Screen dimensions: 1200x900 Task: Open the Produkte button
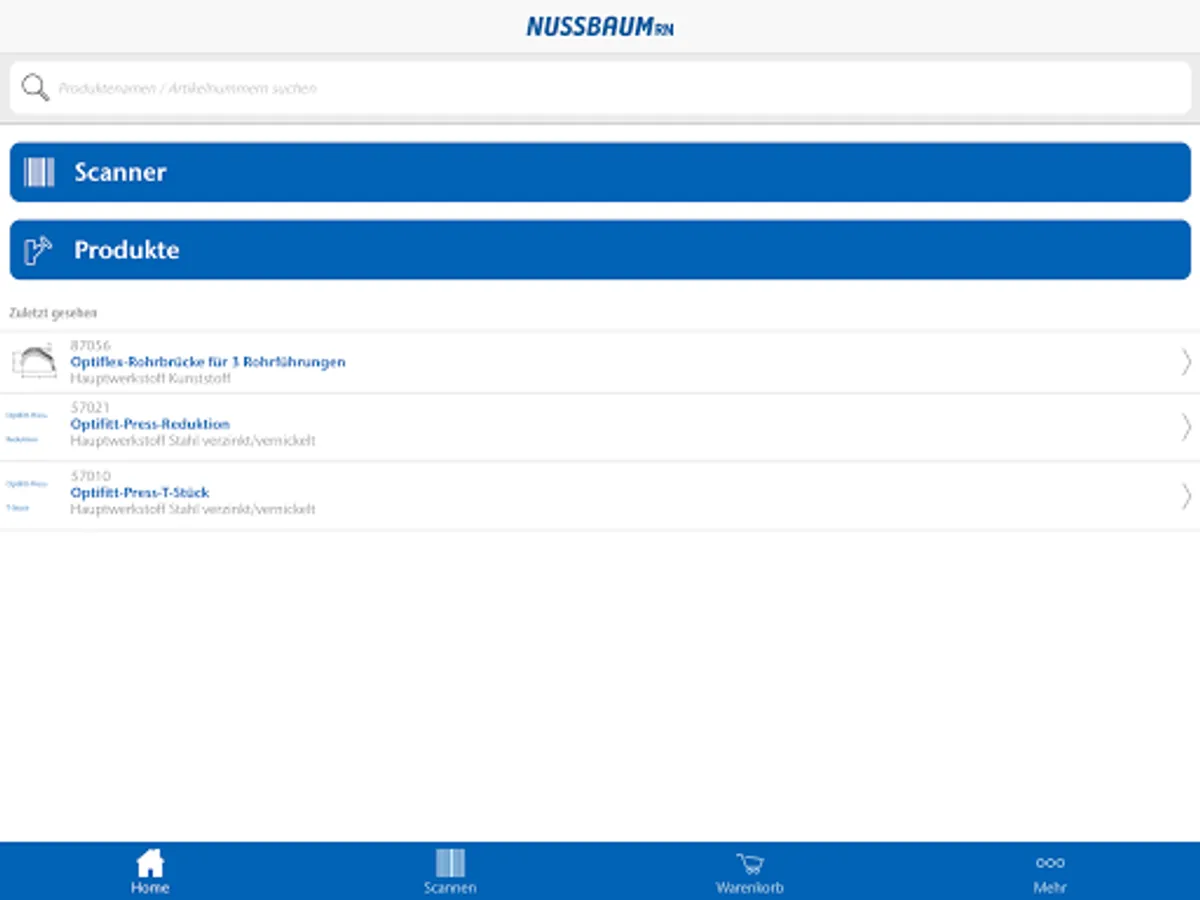click(600, 250)
